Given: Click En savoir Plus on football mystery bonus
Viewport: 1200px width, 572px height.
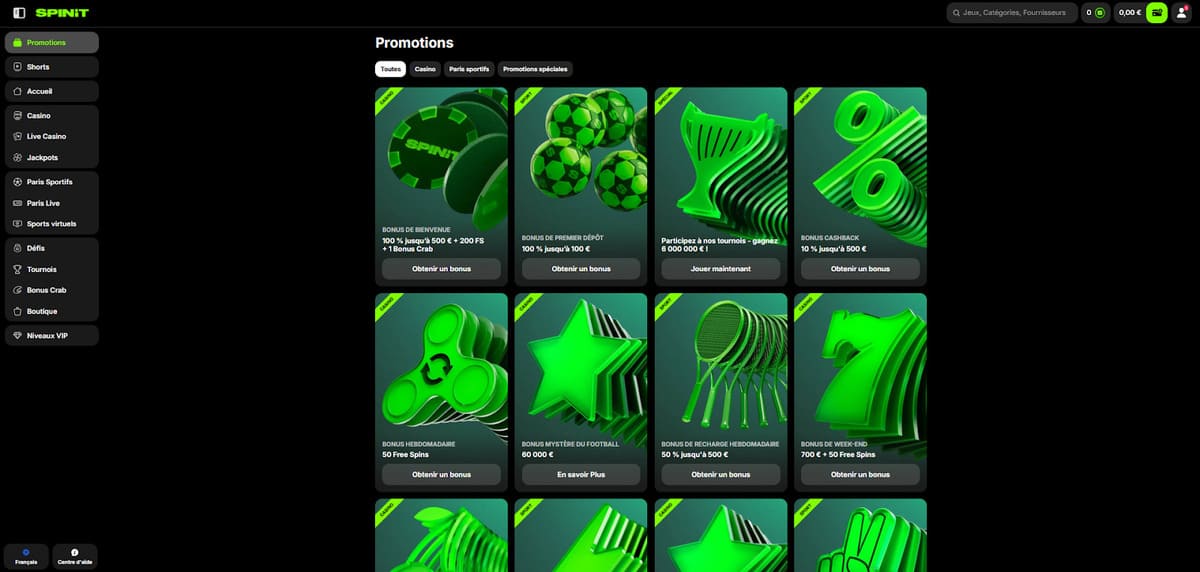Looking at the screenshot, I should (581, 475).
